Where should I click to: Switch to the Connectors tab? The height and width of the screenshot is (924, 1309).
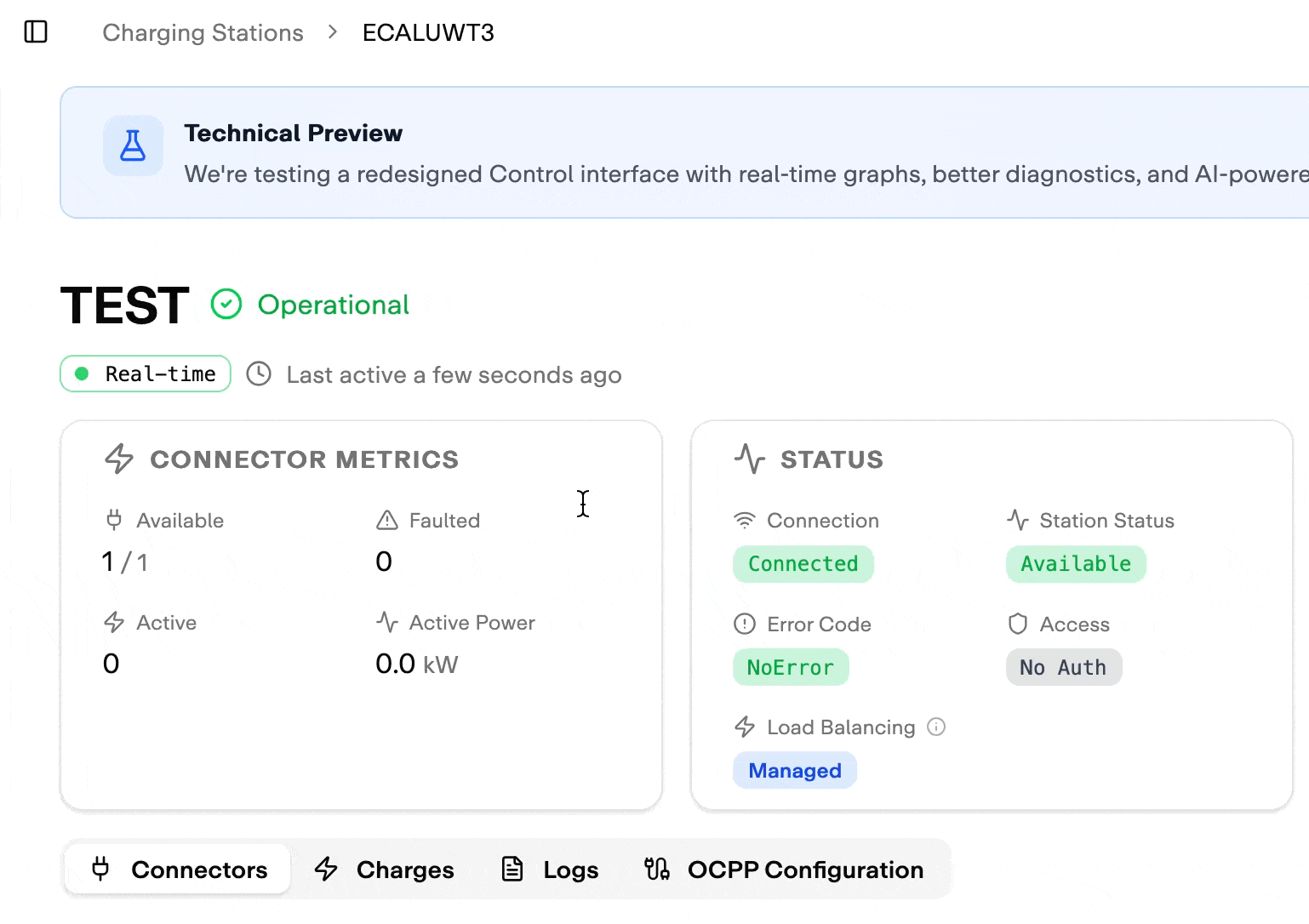pyautogui.click(x=179, y=870)
